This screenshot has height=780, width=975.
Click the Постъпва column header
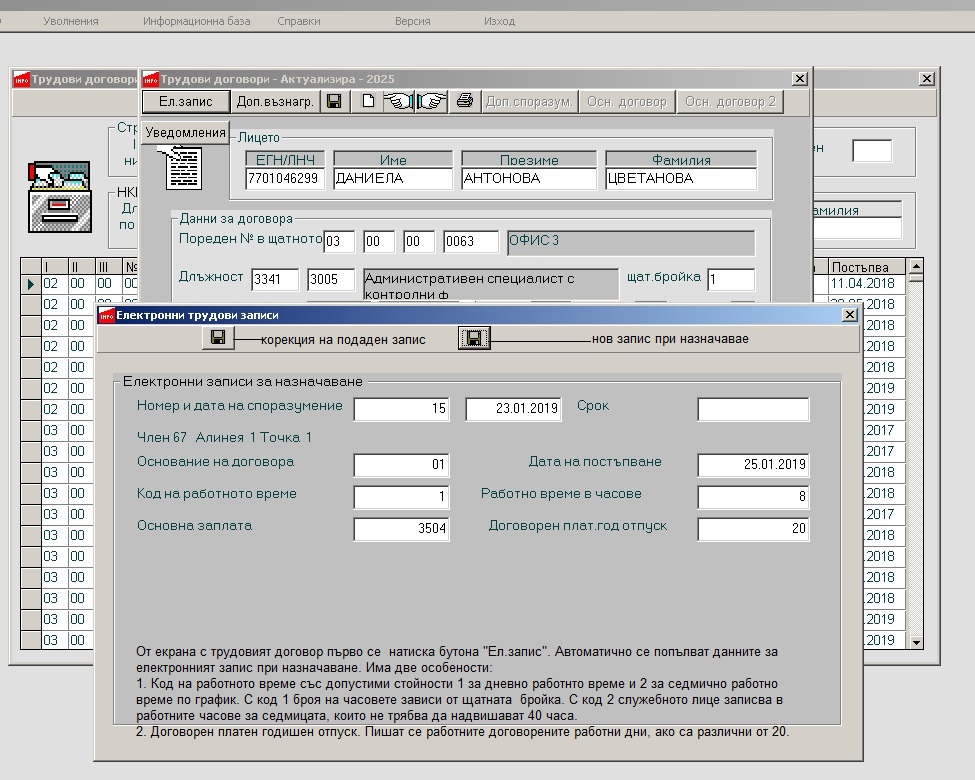click(867, 267)
